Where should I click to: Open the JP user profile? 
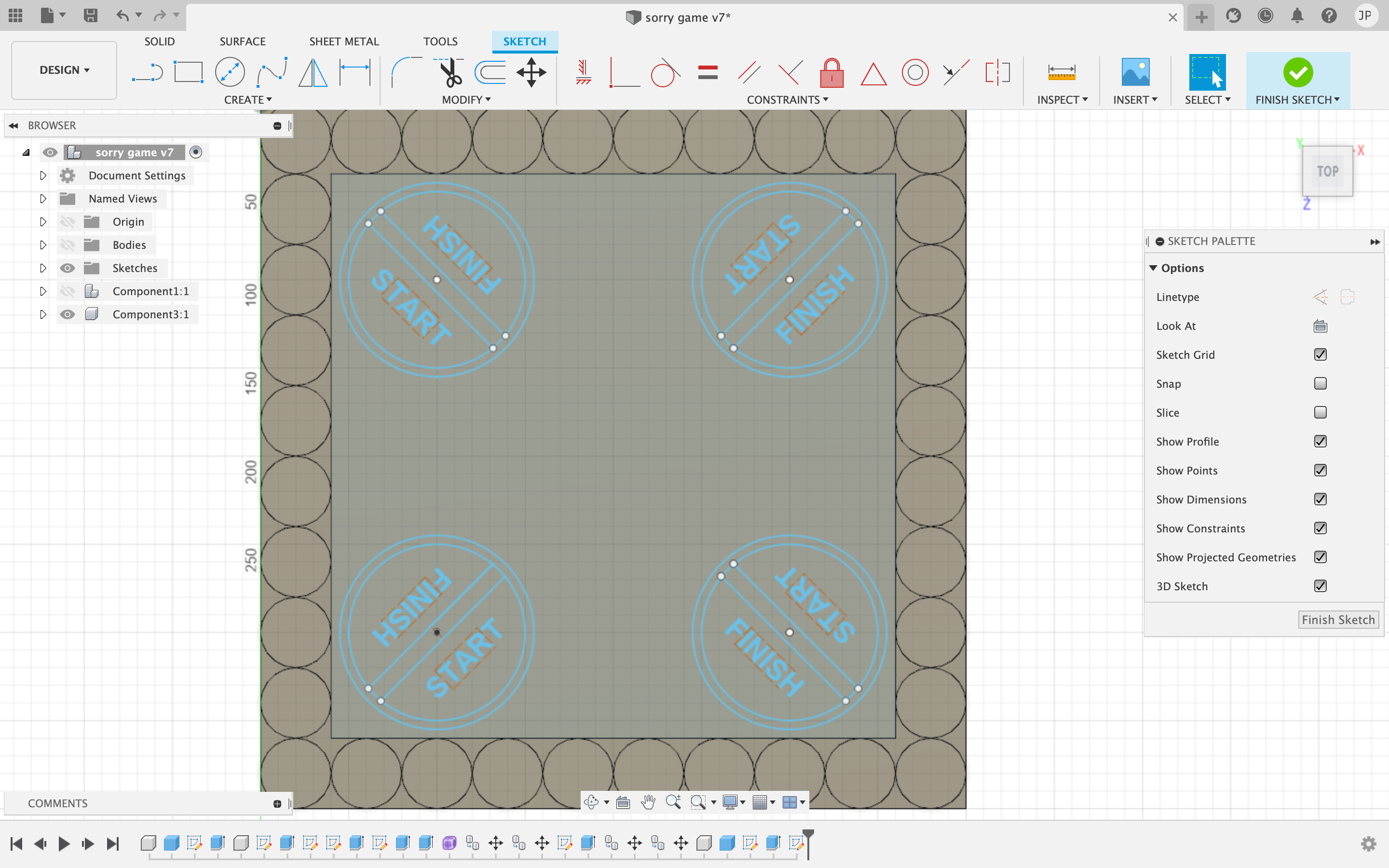pyautogui.click(x=1365, y=16)
